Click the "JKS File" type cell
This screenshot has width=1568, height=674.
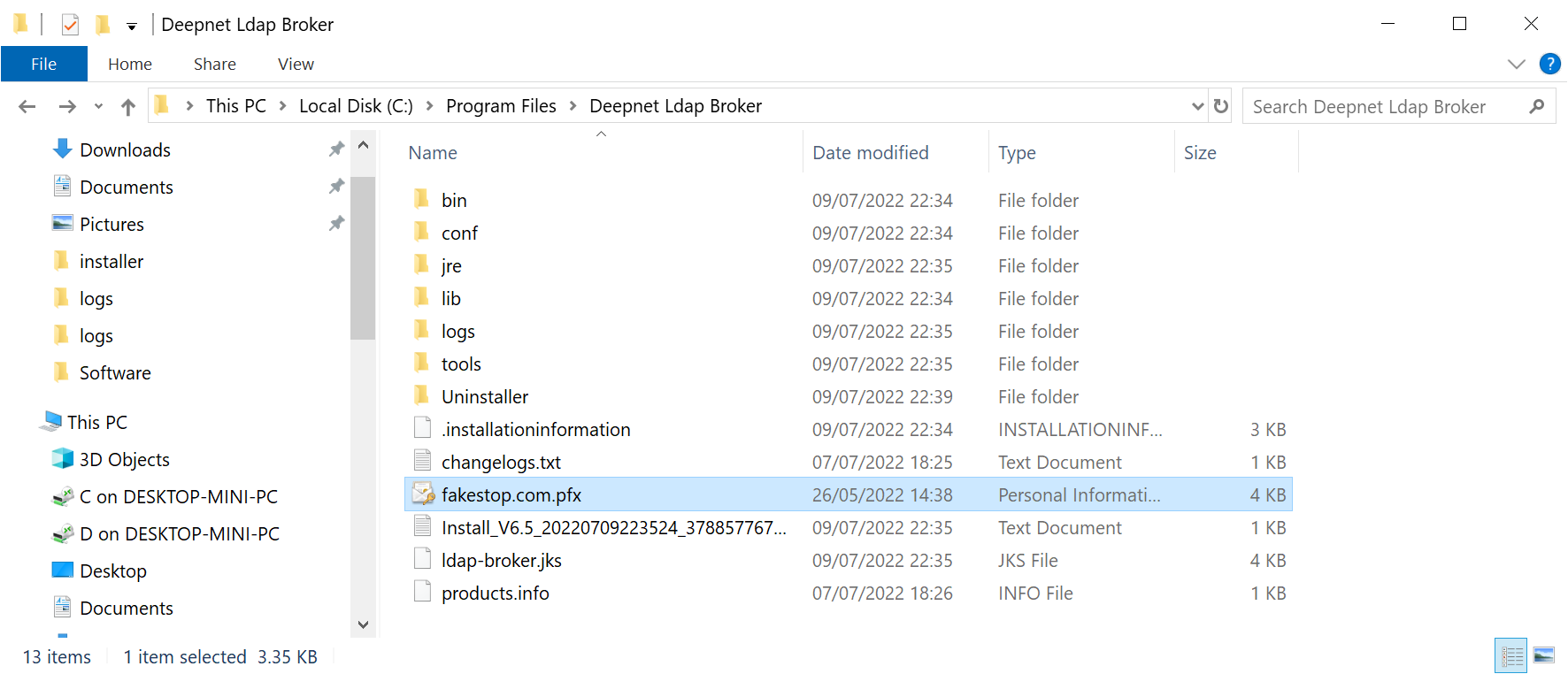(1028, 560)
